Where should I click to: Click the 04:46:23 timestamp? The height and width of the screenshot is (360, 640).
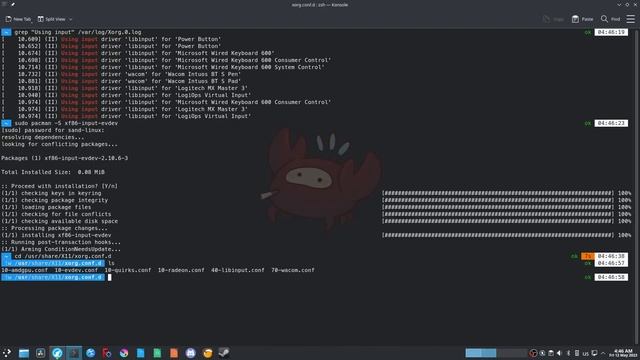coord(611,123)
